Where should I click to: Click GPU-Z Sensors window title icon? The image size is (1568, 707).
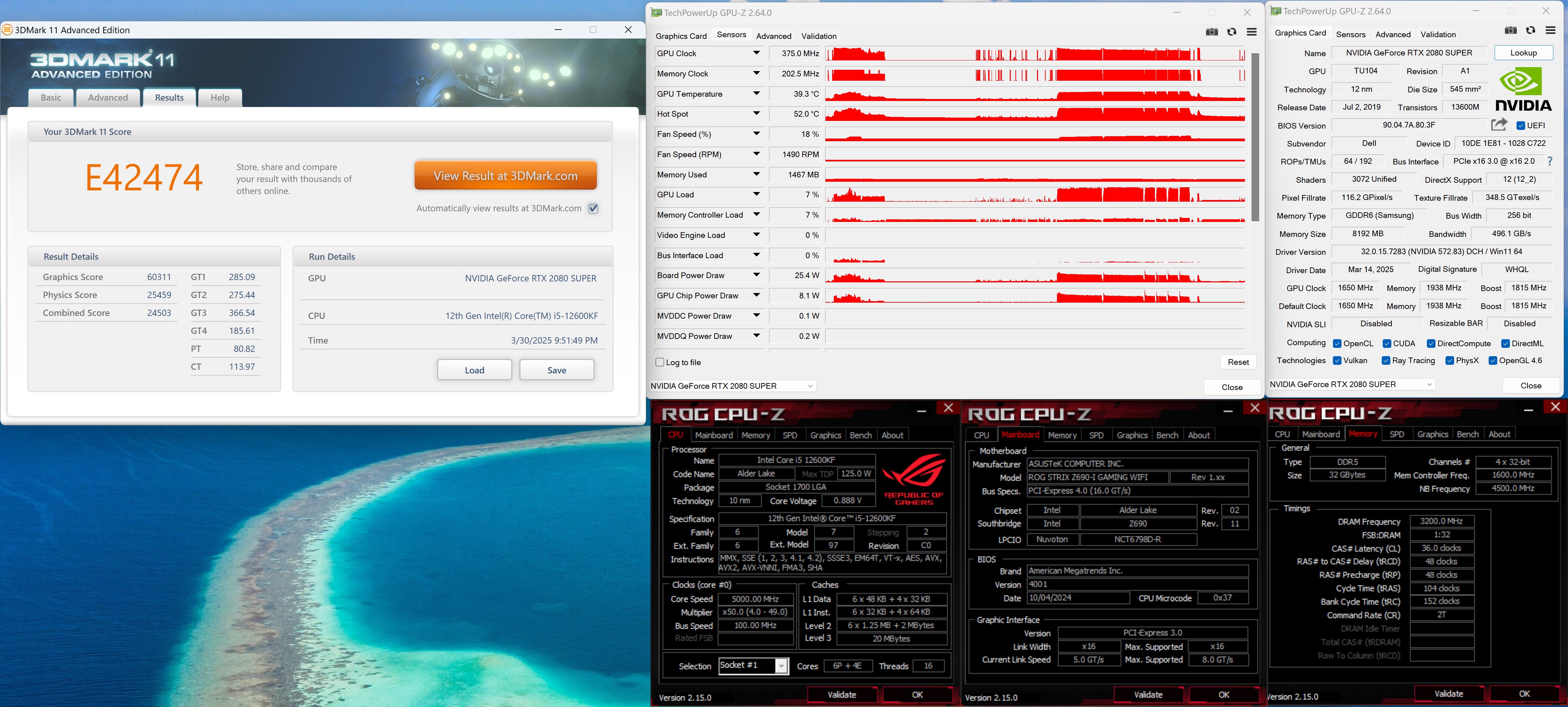[x=656, y=13]
